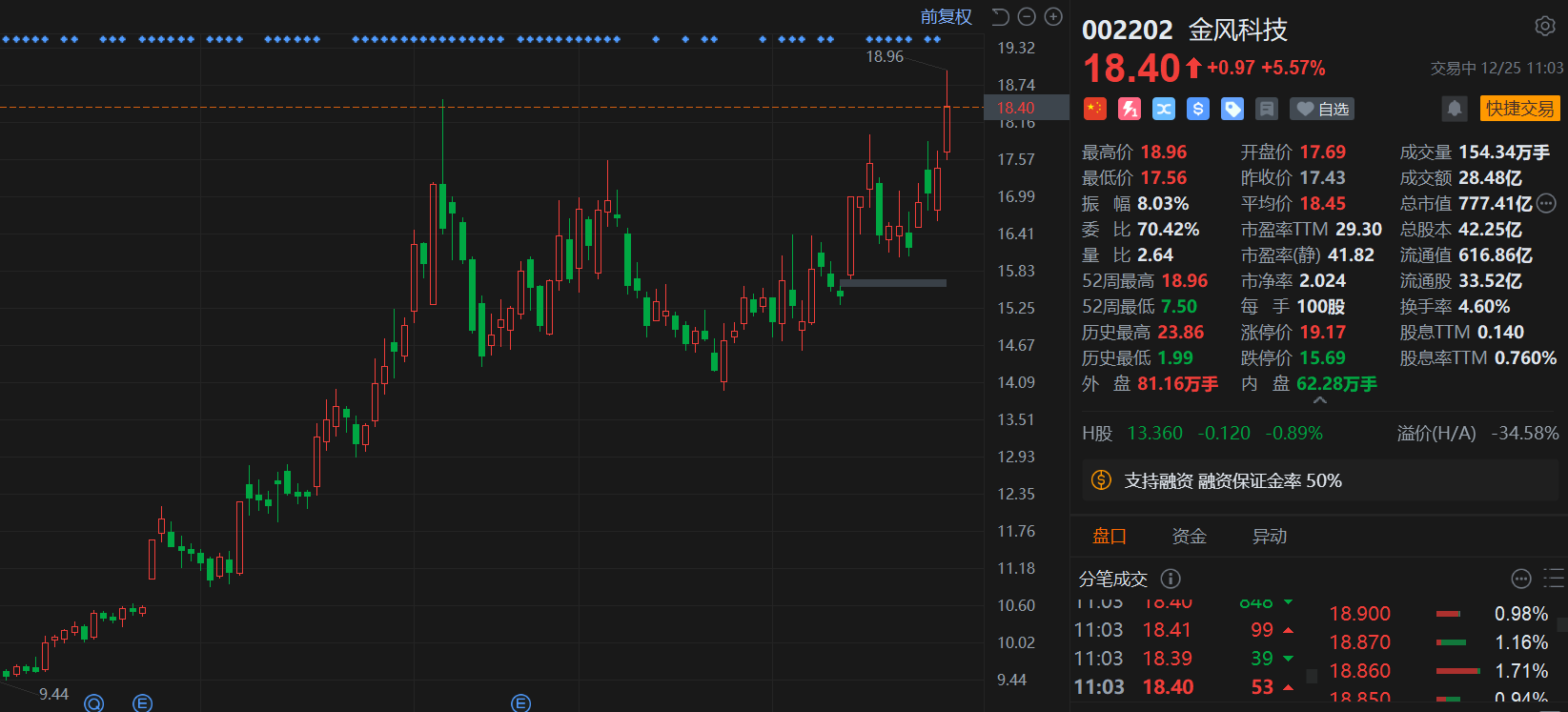The height and width of the screenshot is (712, 1568).
Task: Switch to 异动 tab
Action: 1269,537
